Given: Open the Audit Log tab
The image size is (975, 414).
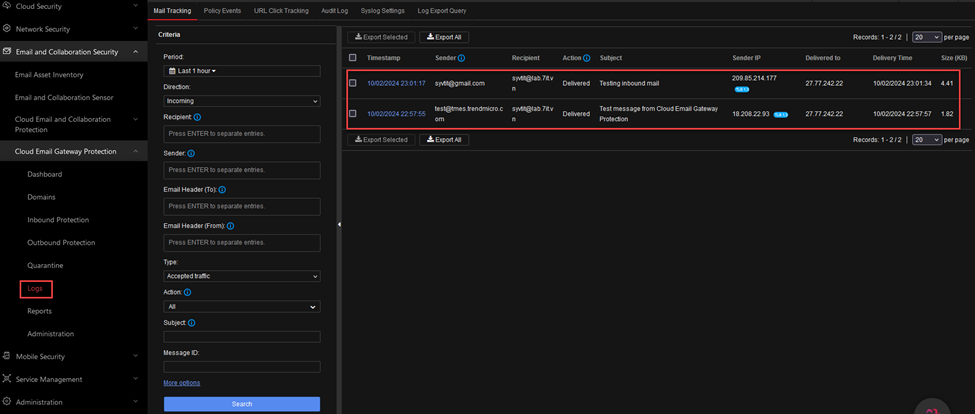Looking at the screenshot, I should click(335, 11).
